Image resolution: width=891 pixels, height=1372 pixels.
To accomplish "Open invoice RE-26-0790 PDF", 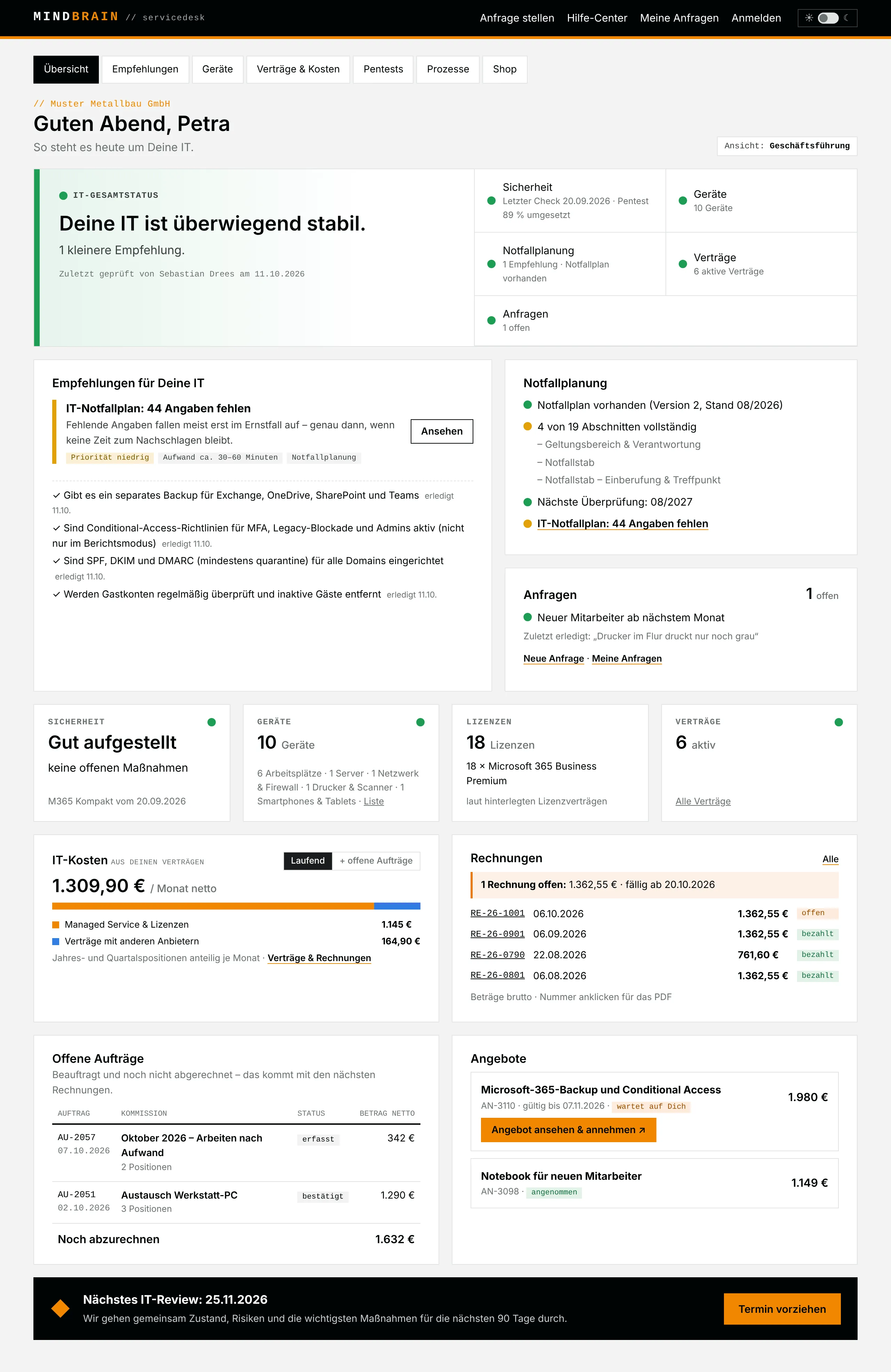I will coord(497,954).
